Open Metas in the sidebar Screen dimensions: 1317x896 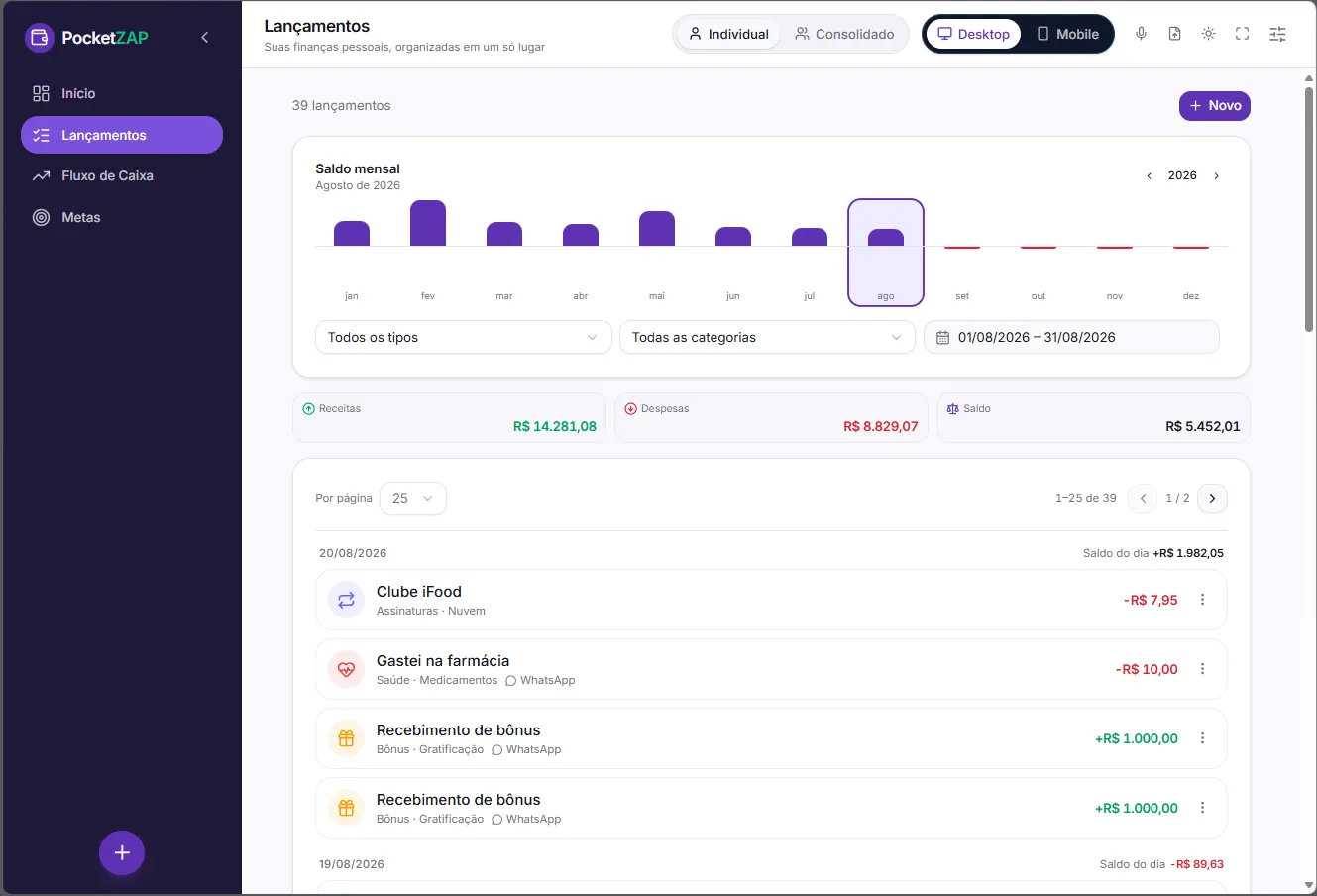coord(122,217)
